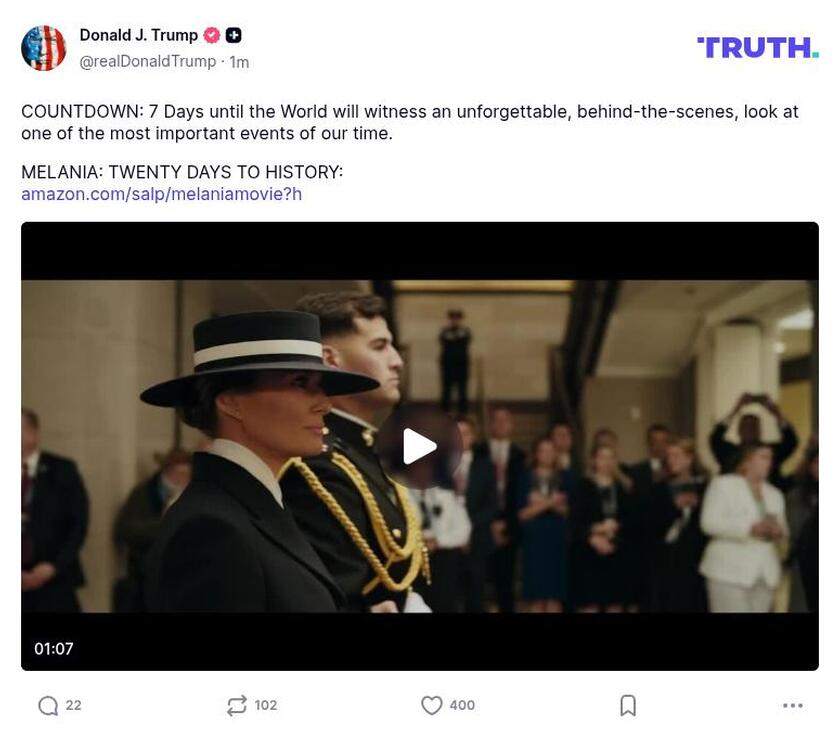The height and width of the screenshot is (744, 840).
Task: Click the pink verified checkmark badge
Action: pos(211,33)
